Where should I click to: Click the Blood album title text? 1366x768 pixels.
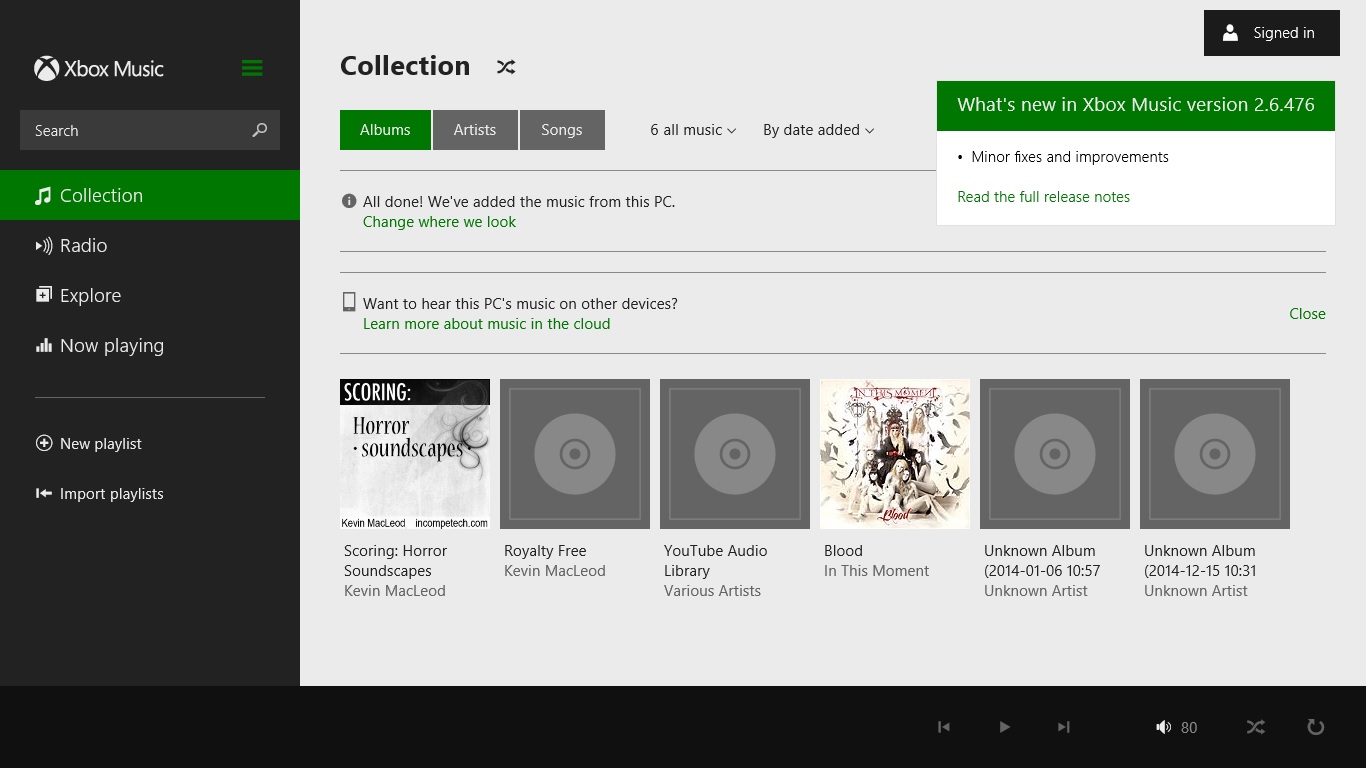pyautogui.click(x=843, y=551)
